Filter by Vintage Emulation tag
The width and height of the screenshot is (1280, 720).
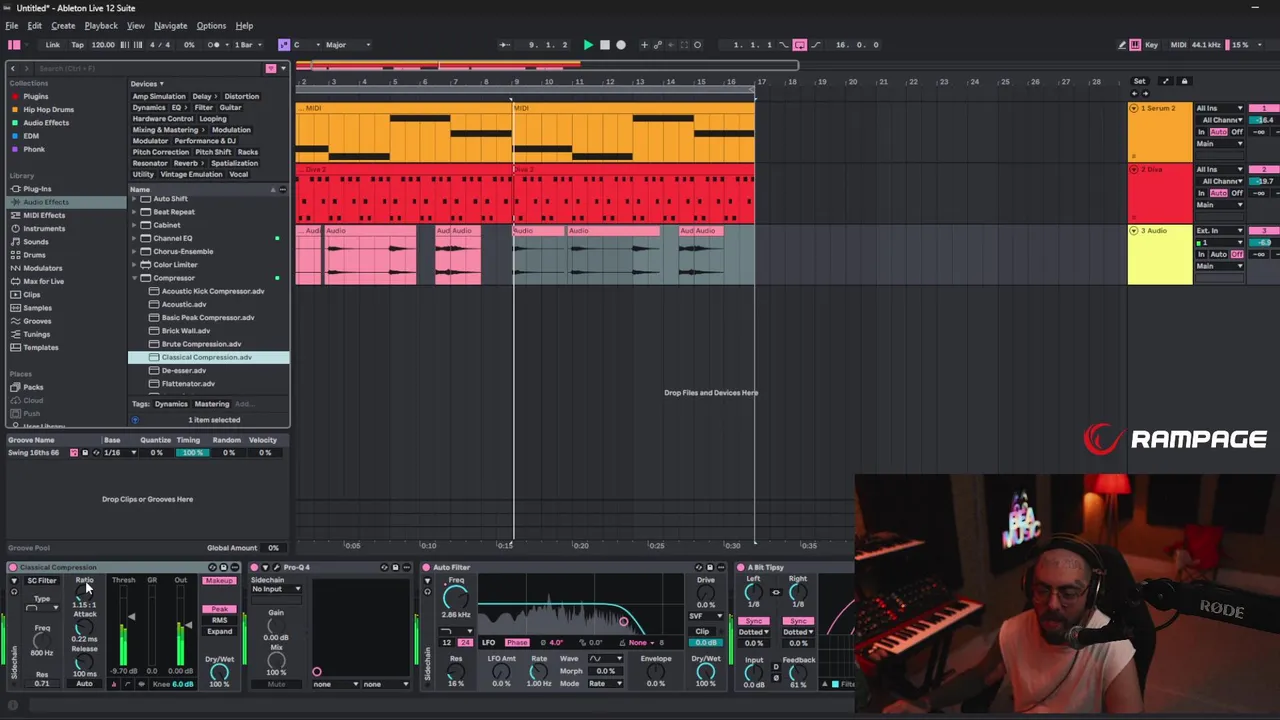(191, 174)
